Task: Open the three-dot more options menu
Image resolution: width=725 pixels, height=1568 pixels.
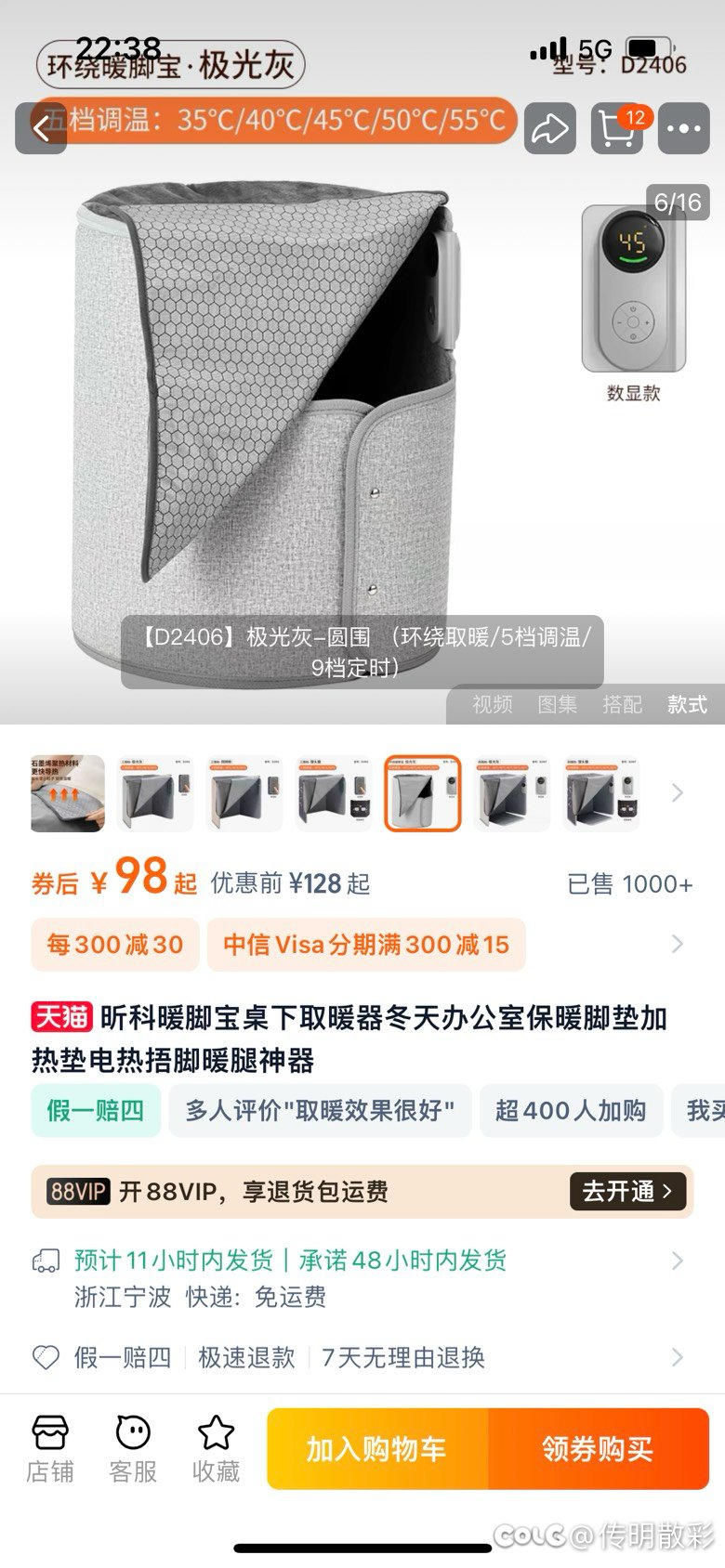Action: point(684,128)
